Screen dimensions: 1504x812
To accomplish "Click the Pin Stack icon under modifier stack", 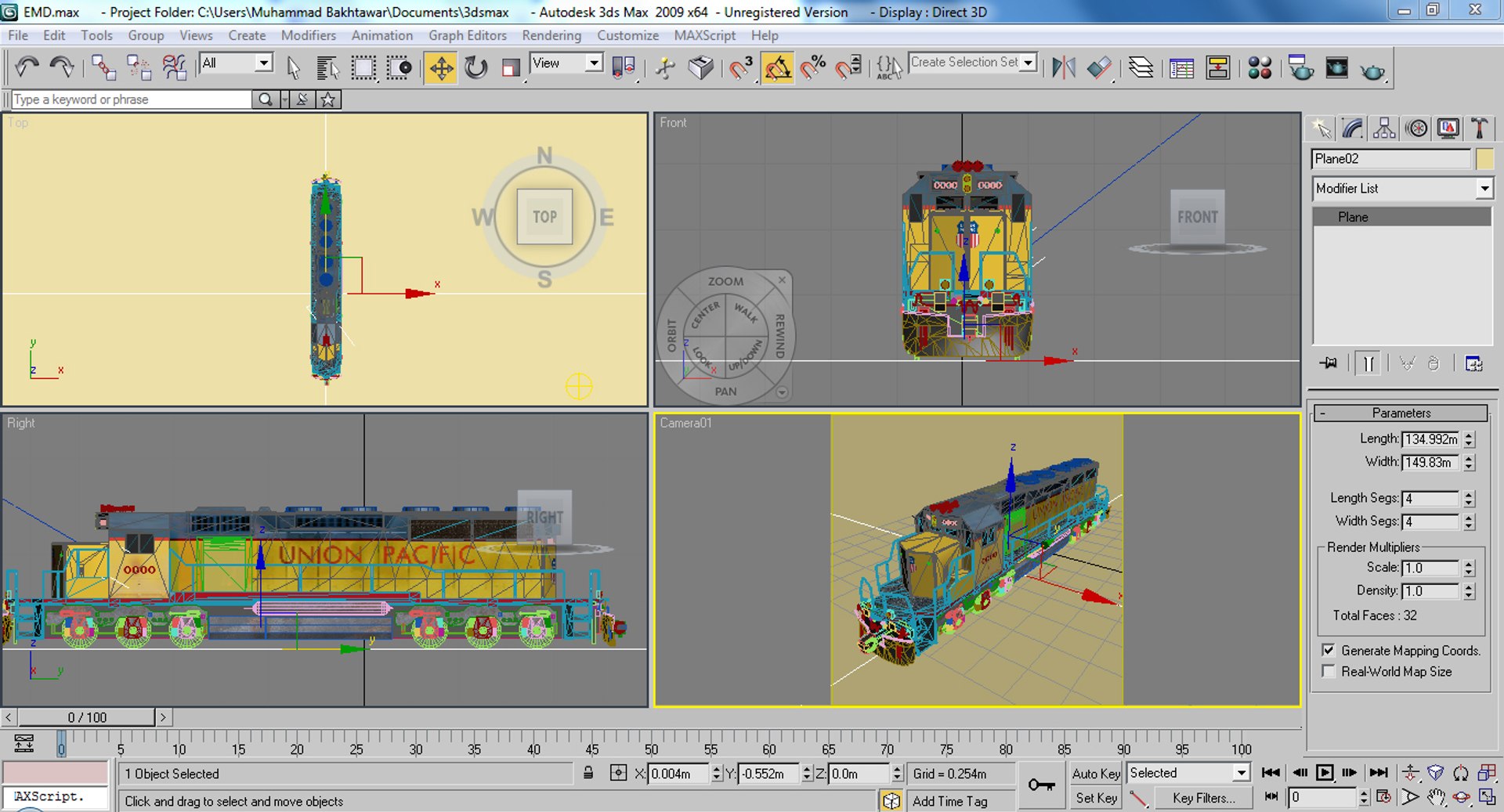I will click(x=1329, y=363).
